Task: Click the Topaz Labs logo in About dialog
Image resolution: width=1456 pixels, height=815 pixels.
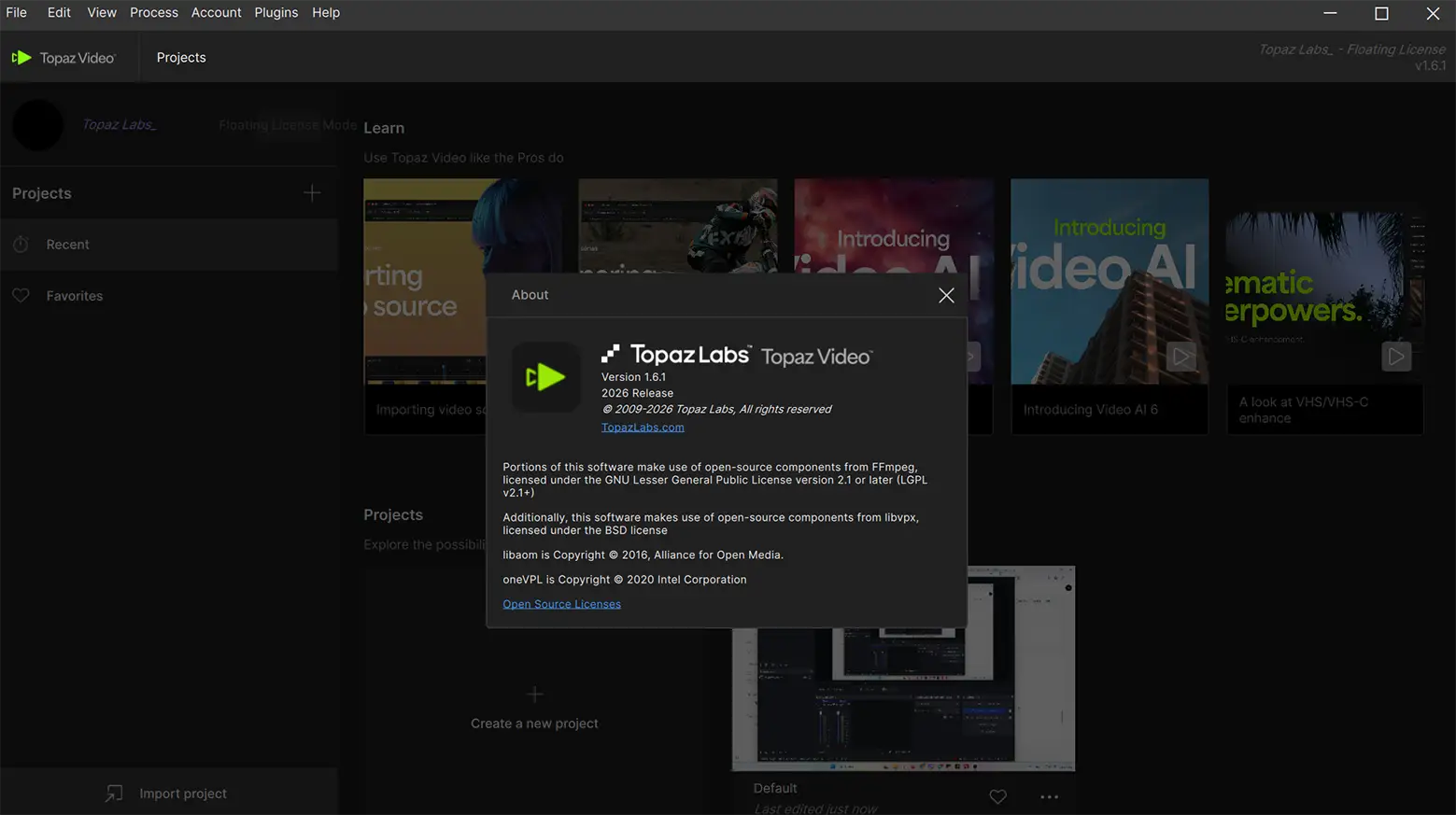Action: click(676, 355)
